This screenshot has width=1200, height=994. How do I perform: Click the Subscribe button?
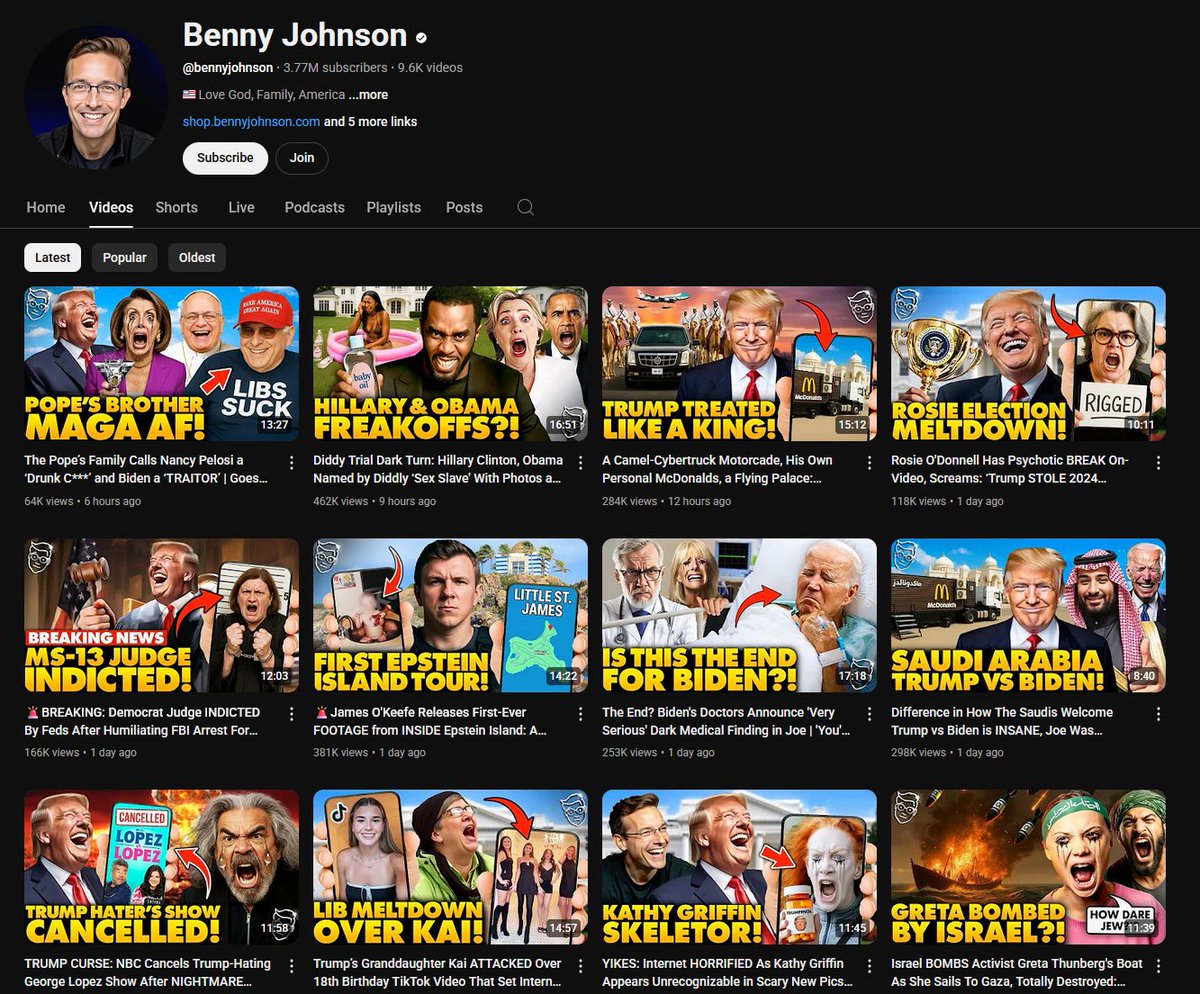pyautogui.click(x=225, y=158)
